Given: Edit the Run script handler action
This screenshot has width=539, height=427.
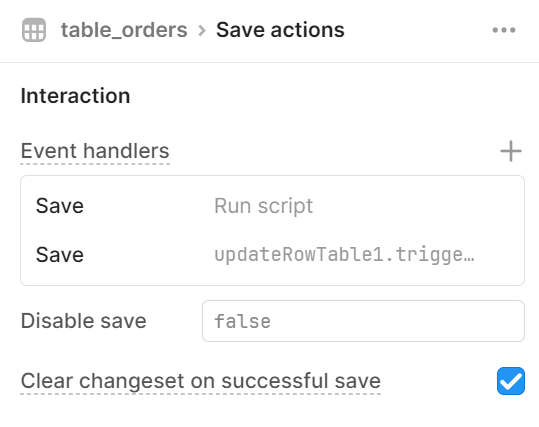Looking at the screenshot, I should (264, 206).
